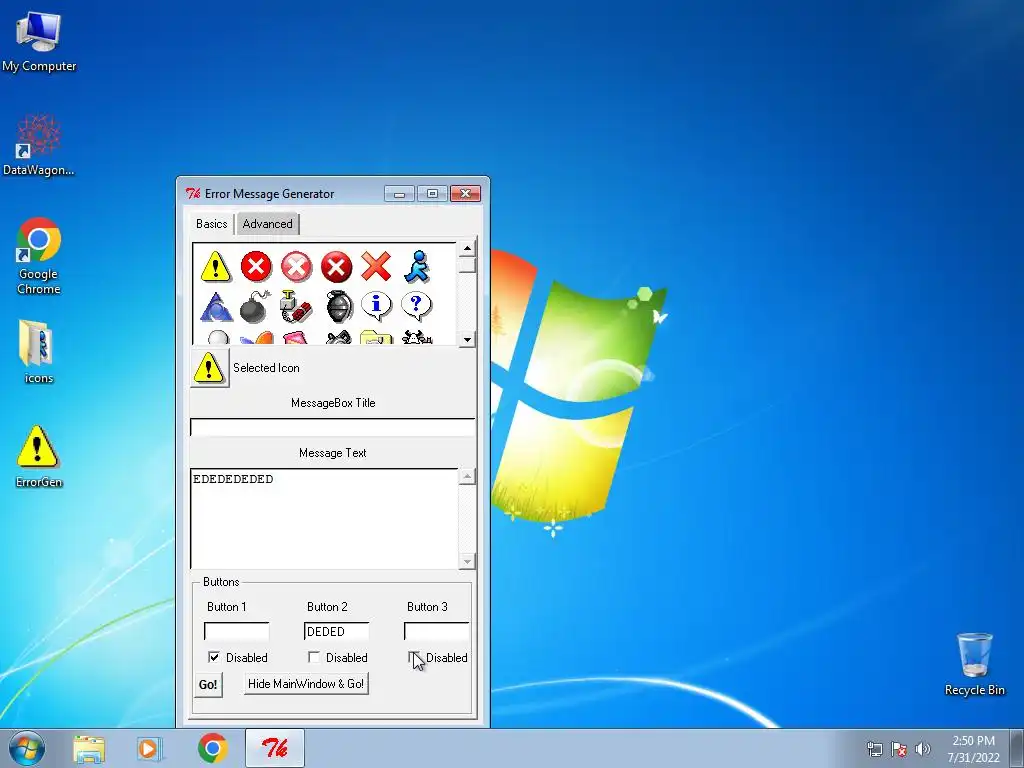The height and width of the screenshot is (768, 1024).
Task: Minimize the Error Message Generator window
Action: [399, 193]
